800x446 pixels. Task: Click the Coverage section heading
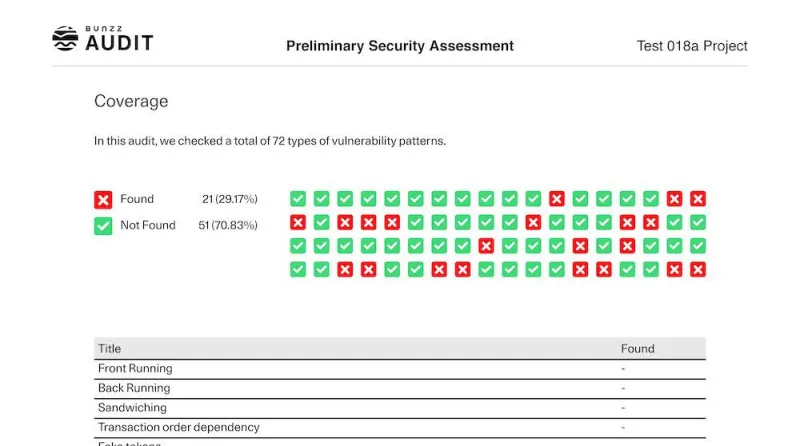[x=131, y=101]
